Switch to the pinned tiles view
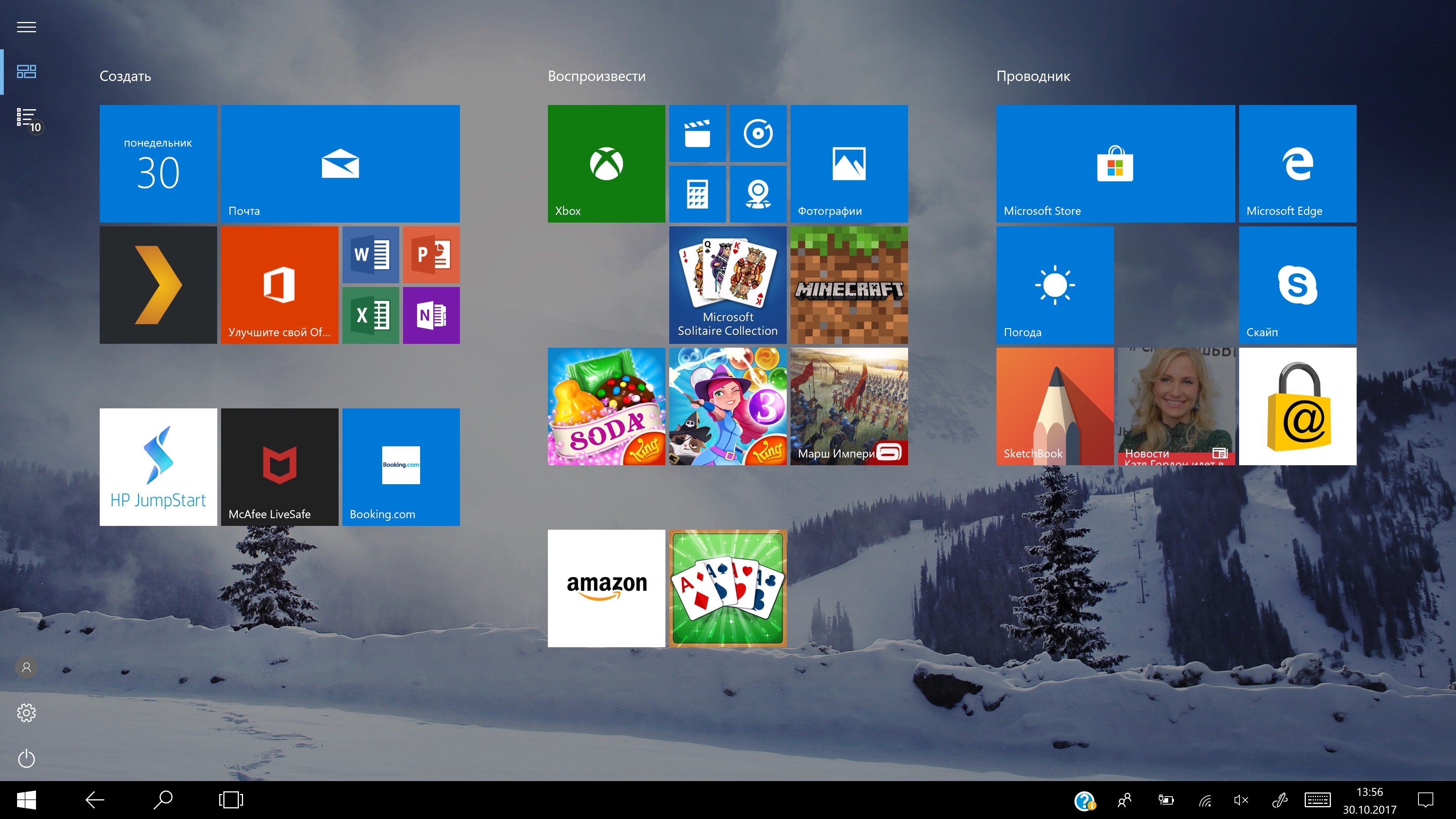Screen dimensions: 1456x819 click(26, 71)
